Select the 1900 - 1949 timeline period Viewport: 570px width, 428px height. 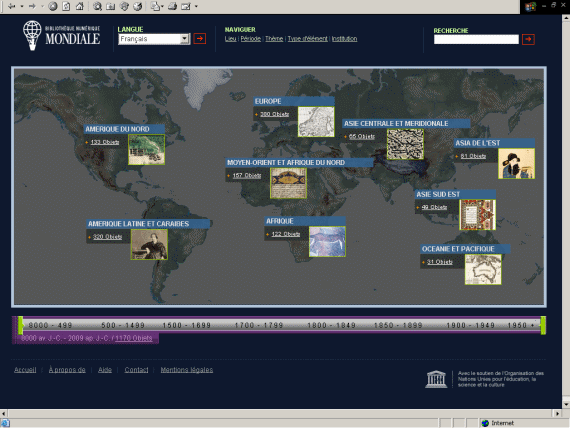(x=470, y=325)
